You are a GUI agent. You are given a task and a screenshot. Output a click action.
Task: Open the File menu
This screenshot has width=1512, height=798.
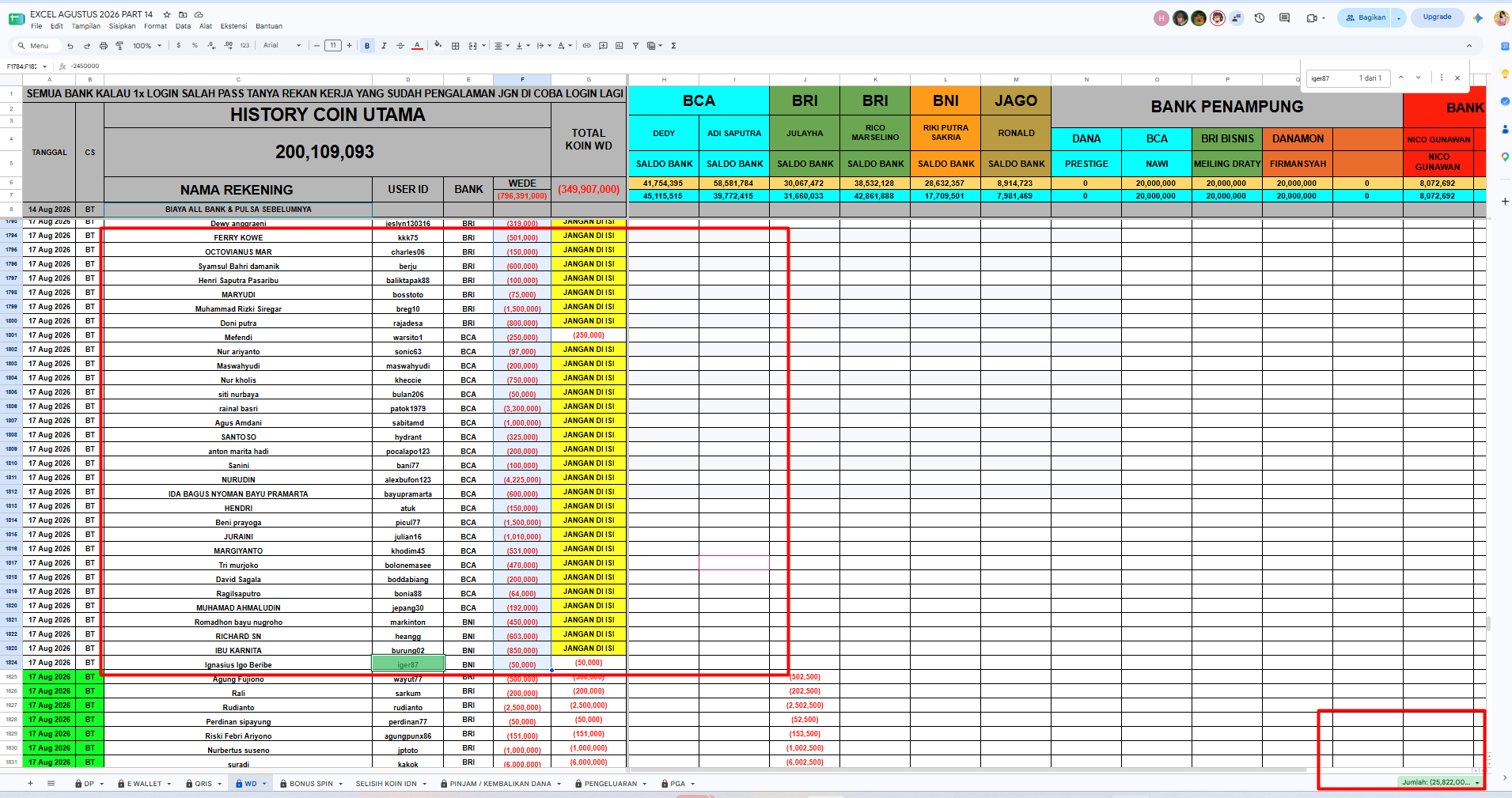point(36,26)
